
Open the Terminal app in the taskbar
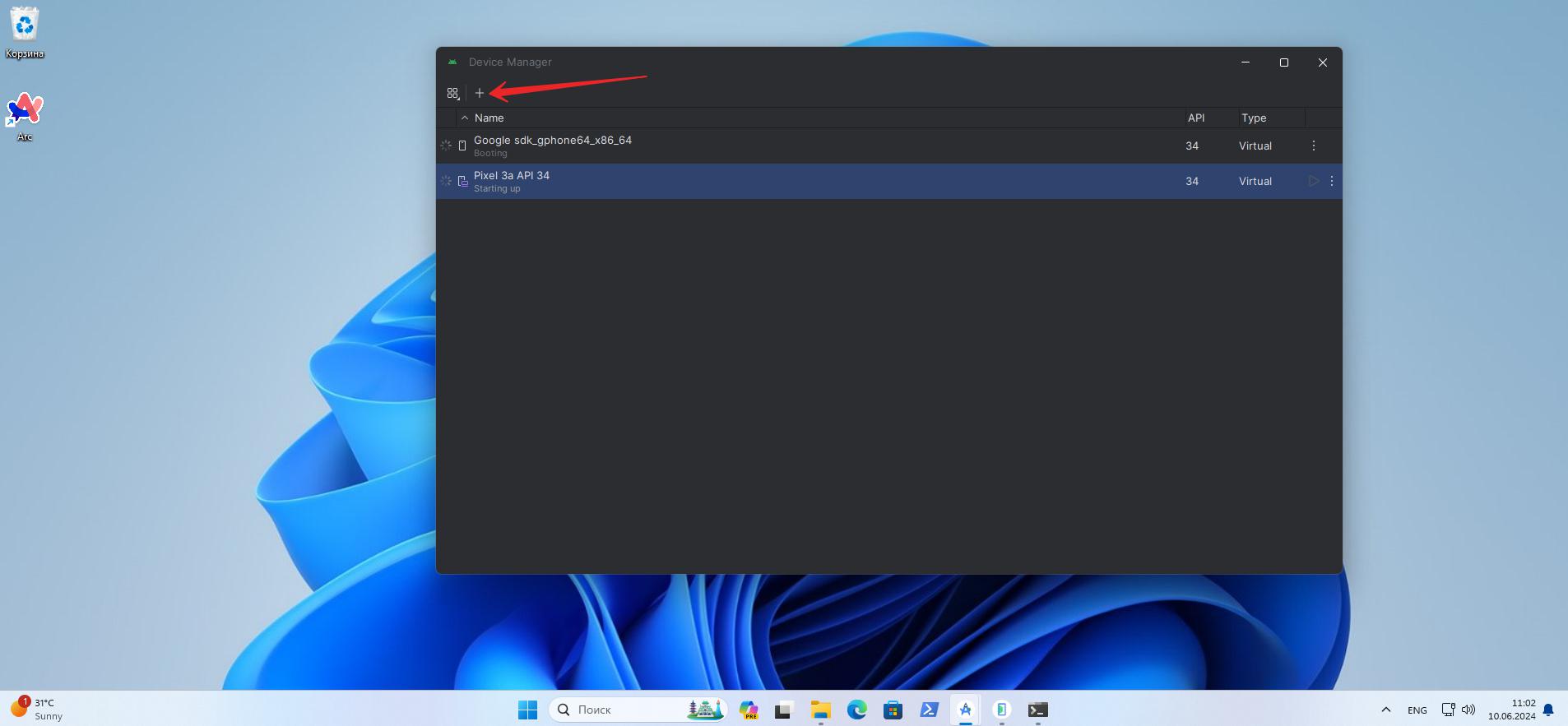[x=1037, y=710]
